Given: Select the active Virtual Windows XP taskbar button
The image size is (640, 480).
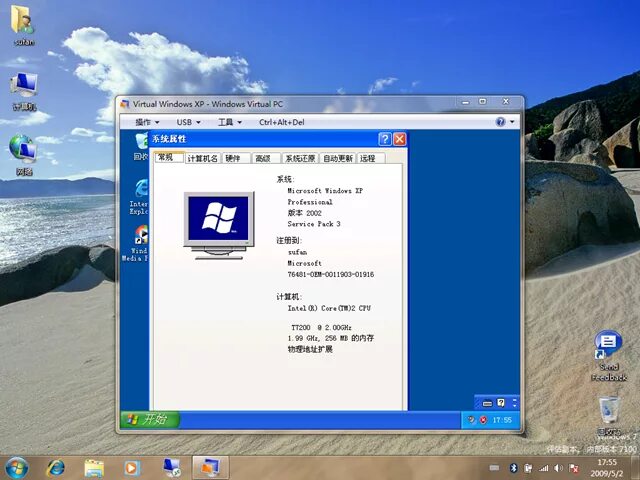Looking at the screenshot, I should tap(210, 467).
